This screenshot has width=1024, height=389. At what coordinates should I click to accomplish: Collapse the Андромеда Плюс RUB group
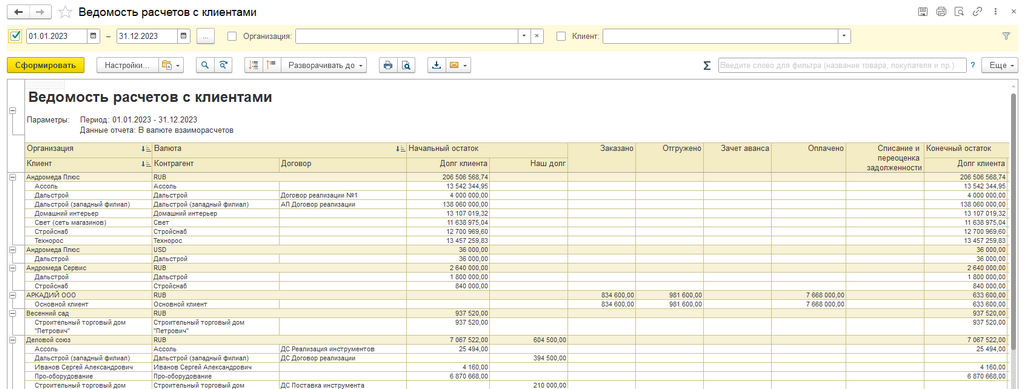pyautogui.click(x=13, y=177)
